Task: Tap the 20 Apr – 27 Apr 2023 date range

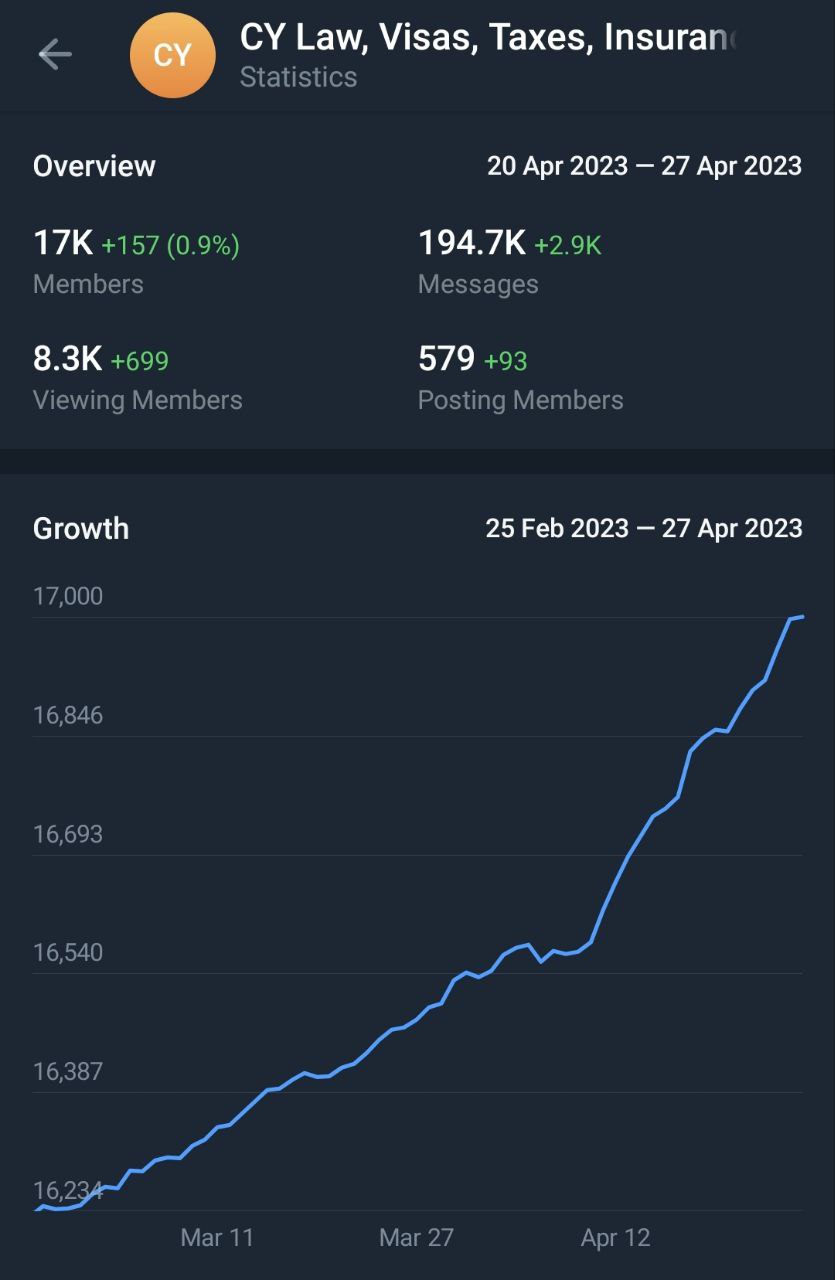Action: [x=644, y=166]
